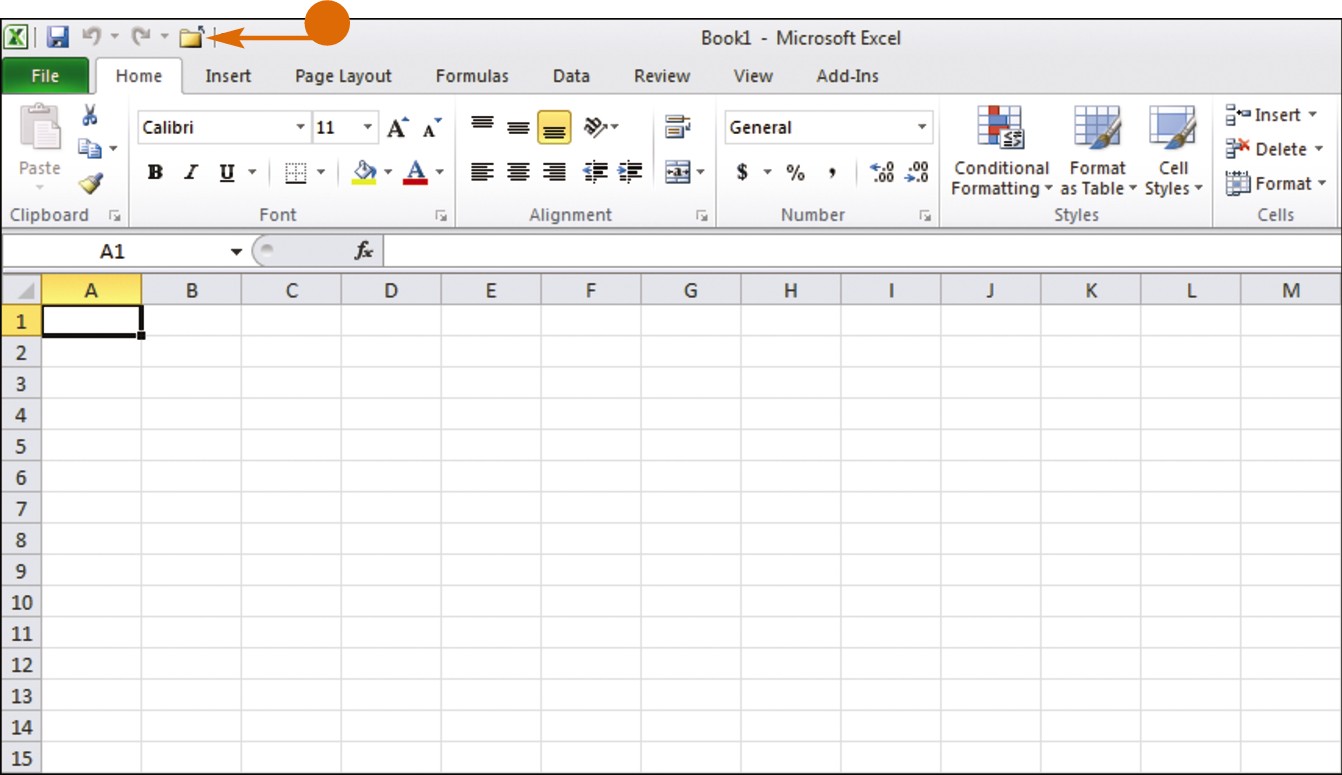Switch to the Insert tab
This screenshot has width=1342, height=775.
[x=228, y=76]
